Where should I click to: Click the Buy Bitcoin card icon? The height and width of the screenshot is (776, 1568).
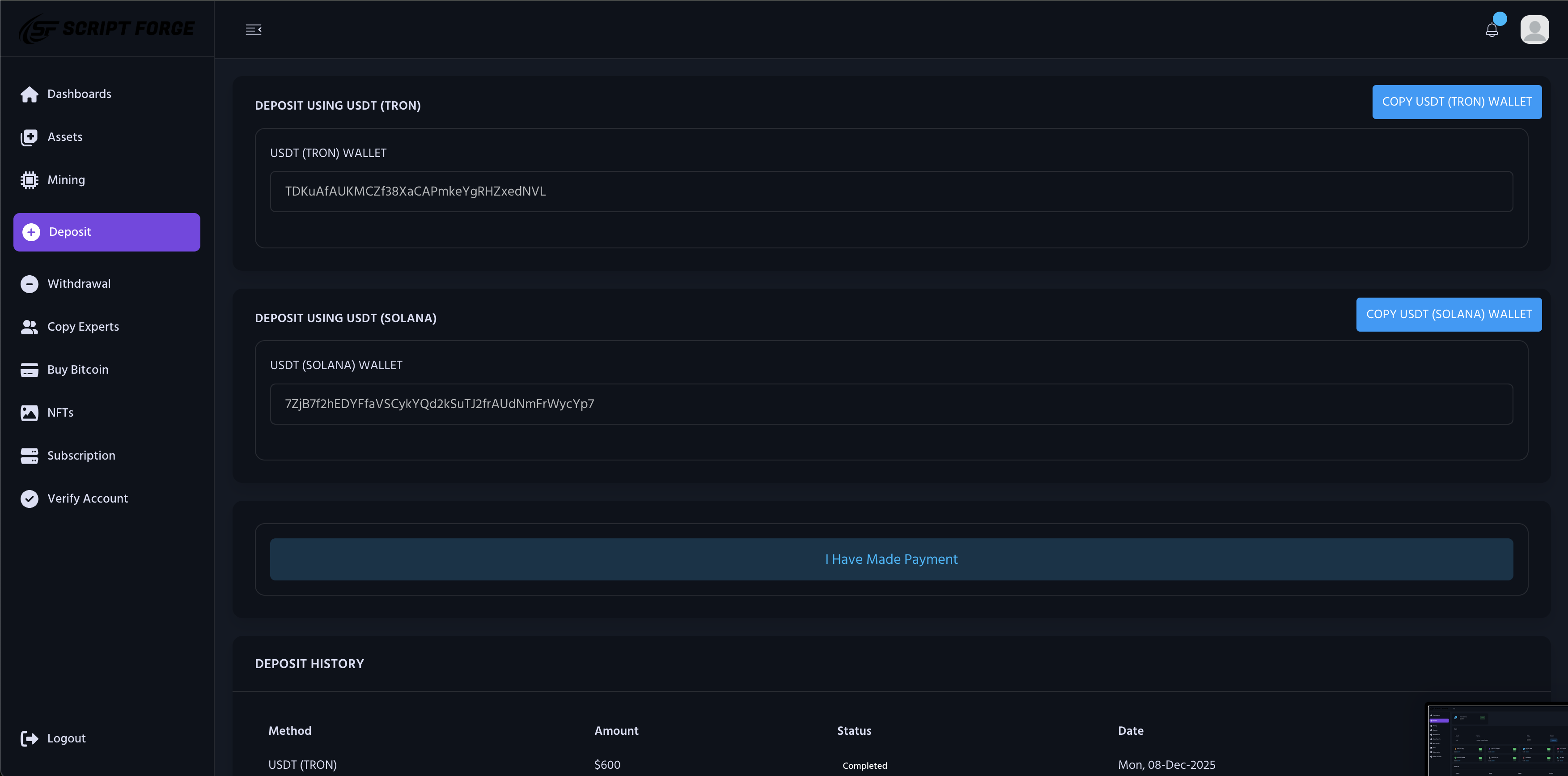29,370
